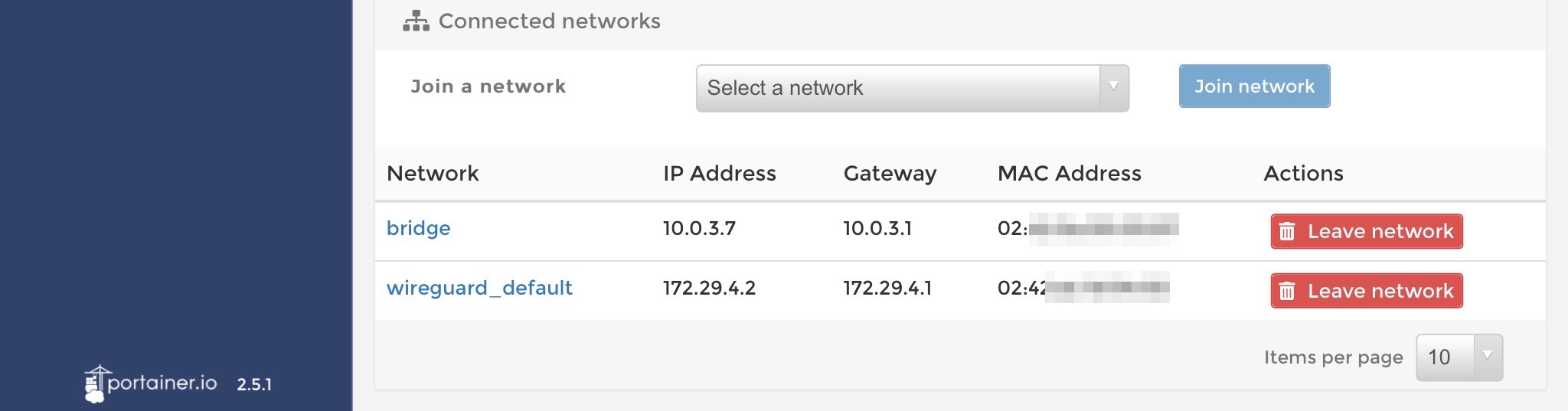
Task: Open the Items per page dropdown
Action: pyautogui.click(x=1459, y=357)
